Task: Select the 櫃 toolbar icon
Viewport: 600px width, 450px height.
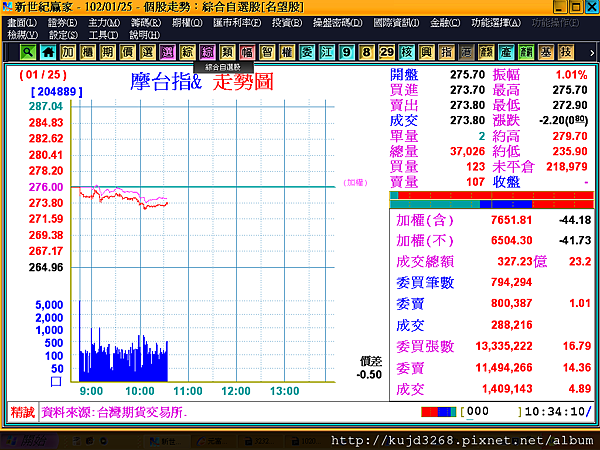Action: [x=88, y=52]
